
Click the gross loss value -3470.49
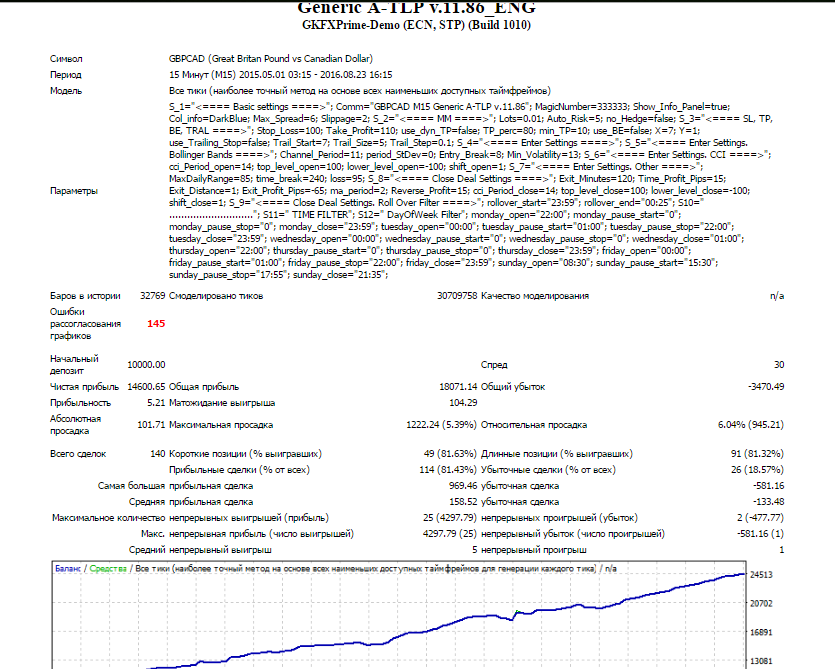766,387
